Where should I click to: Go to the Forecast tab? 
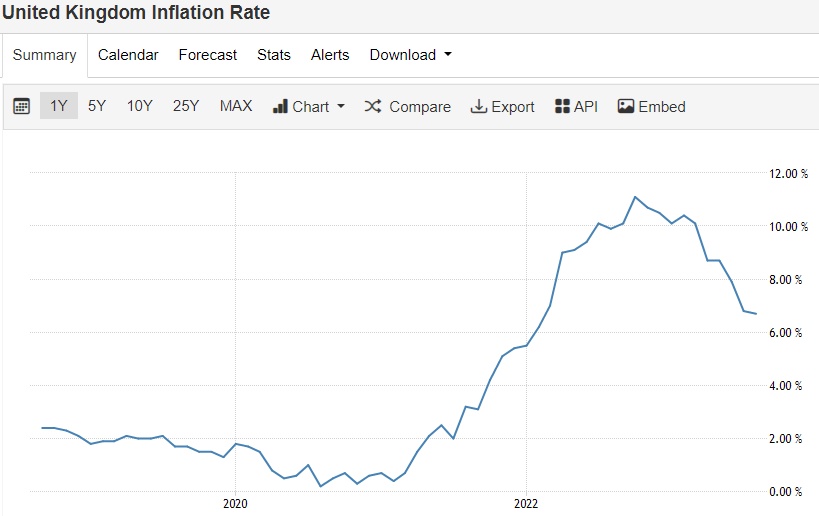tap(208, 55)
